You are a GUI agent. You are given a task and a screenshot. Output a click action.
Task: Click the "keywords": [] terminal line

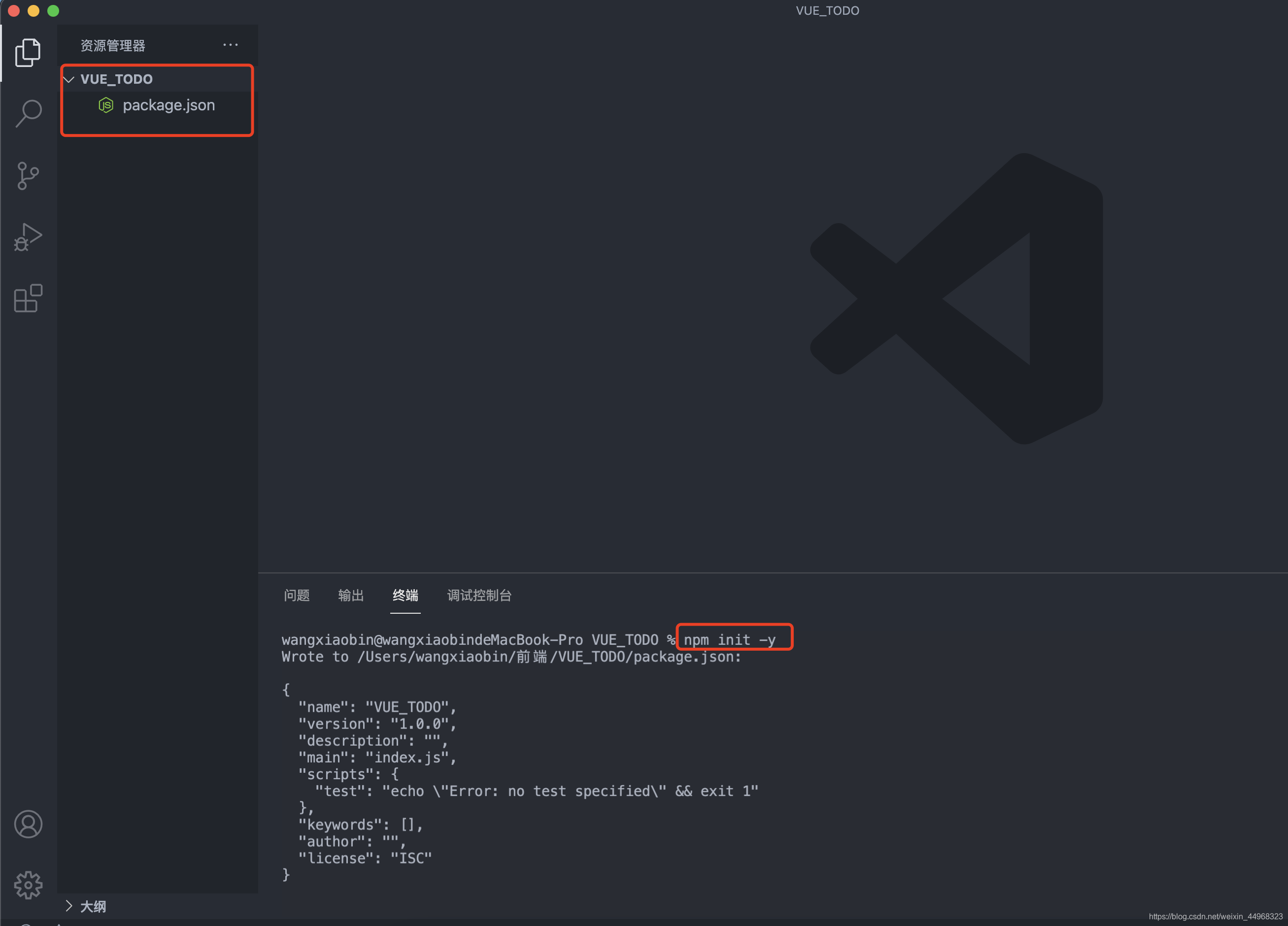pos(361,825)
